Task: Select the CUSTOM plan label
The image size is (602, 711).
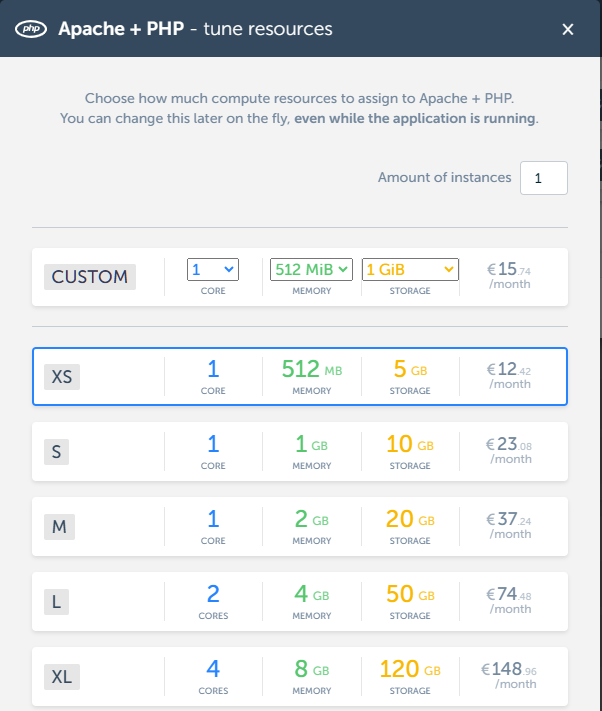Action: [x=90, y=277]
